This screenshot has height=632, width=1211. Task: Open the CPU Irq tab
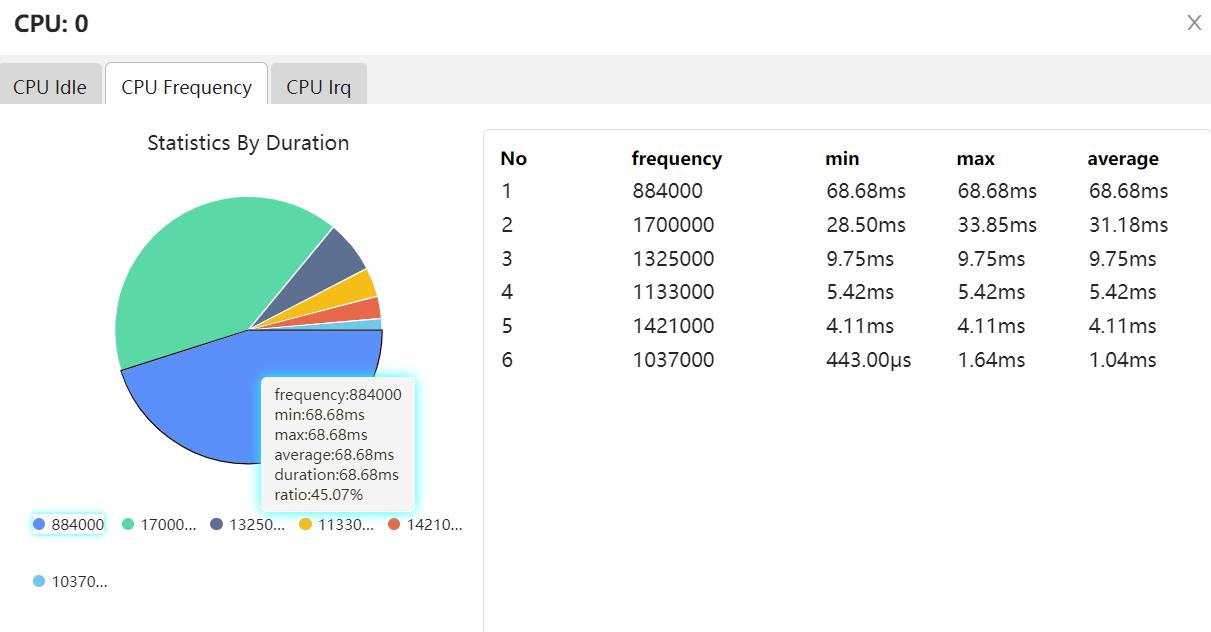[318, 87]
